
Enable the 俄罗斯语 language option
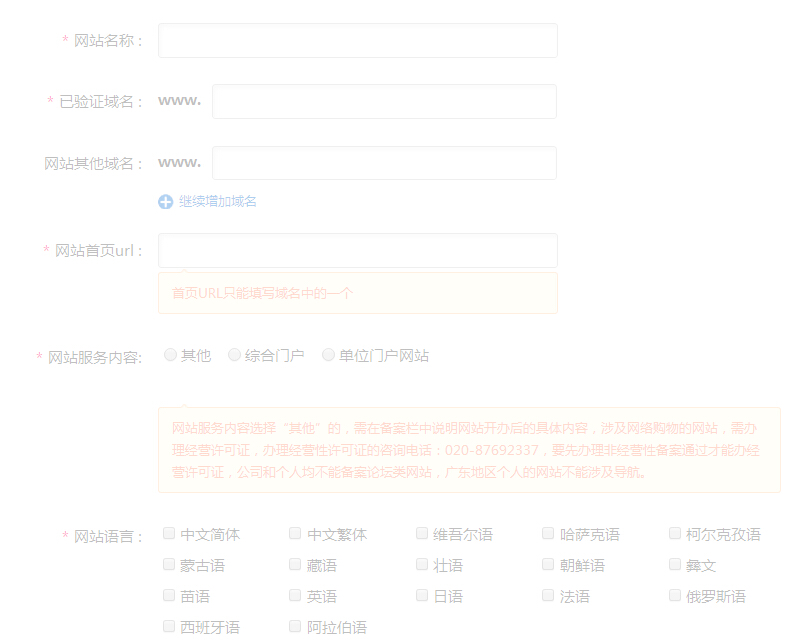tap(674, 595)
